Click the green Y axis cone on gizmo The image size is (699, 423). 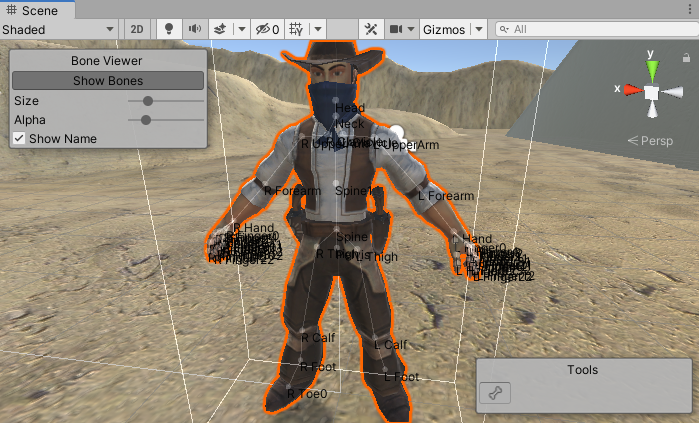point(652,70)
